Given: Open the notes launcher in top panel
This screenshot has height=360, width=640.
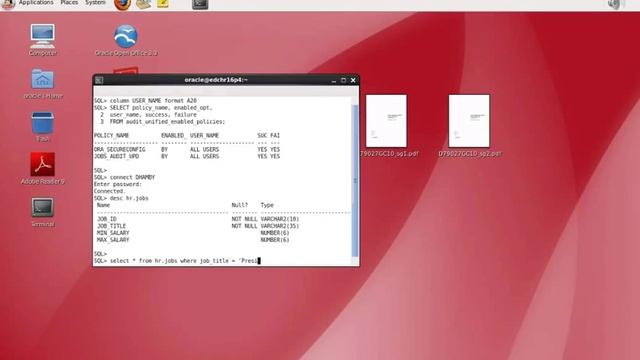Looking at the screenshot, I should pyautogui.click(x=162, y=4).
